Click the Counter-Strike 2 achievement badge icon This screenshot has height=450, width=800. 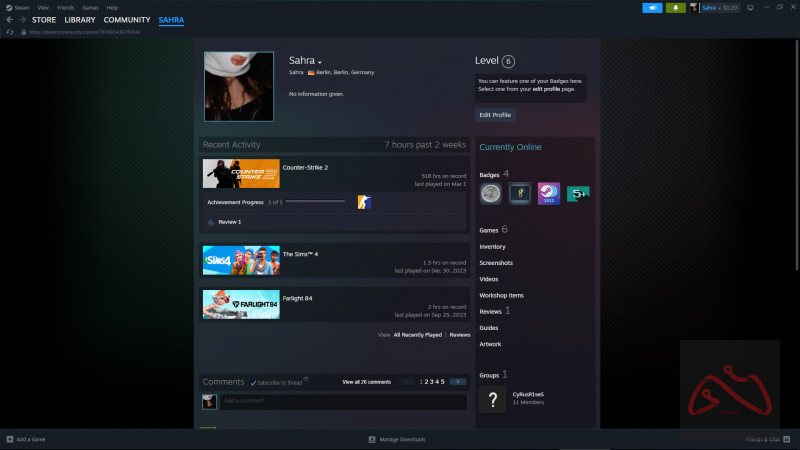pos(364,203)
